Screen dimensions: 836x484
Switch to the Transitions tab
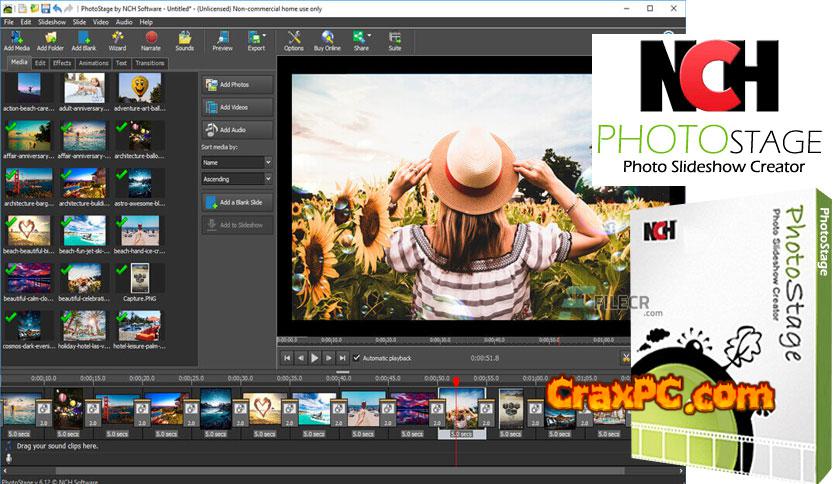click(x=150, y=63)
